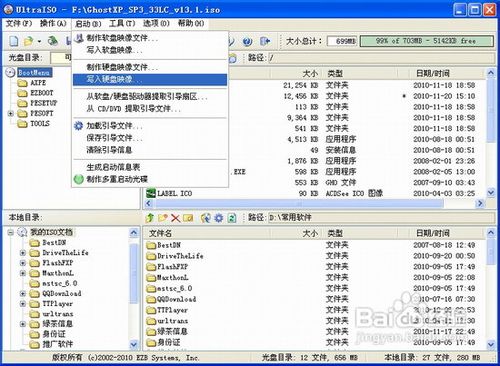Expand the 绿茶信息 folder node

pyautogui.click(x=23, y=324)
